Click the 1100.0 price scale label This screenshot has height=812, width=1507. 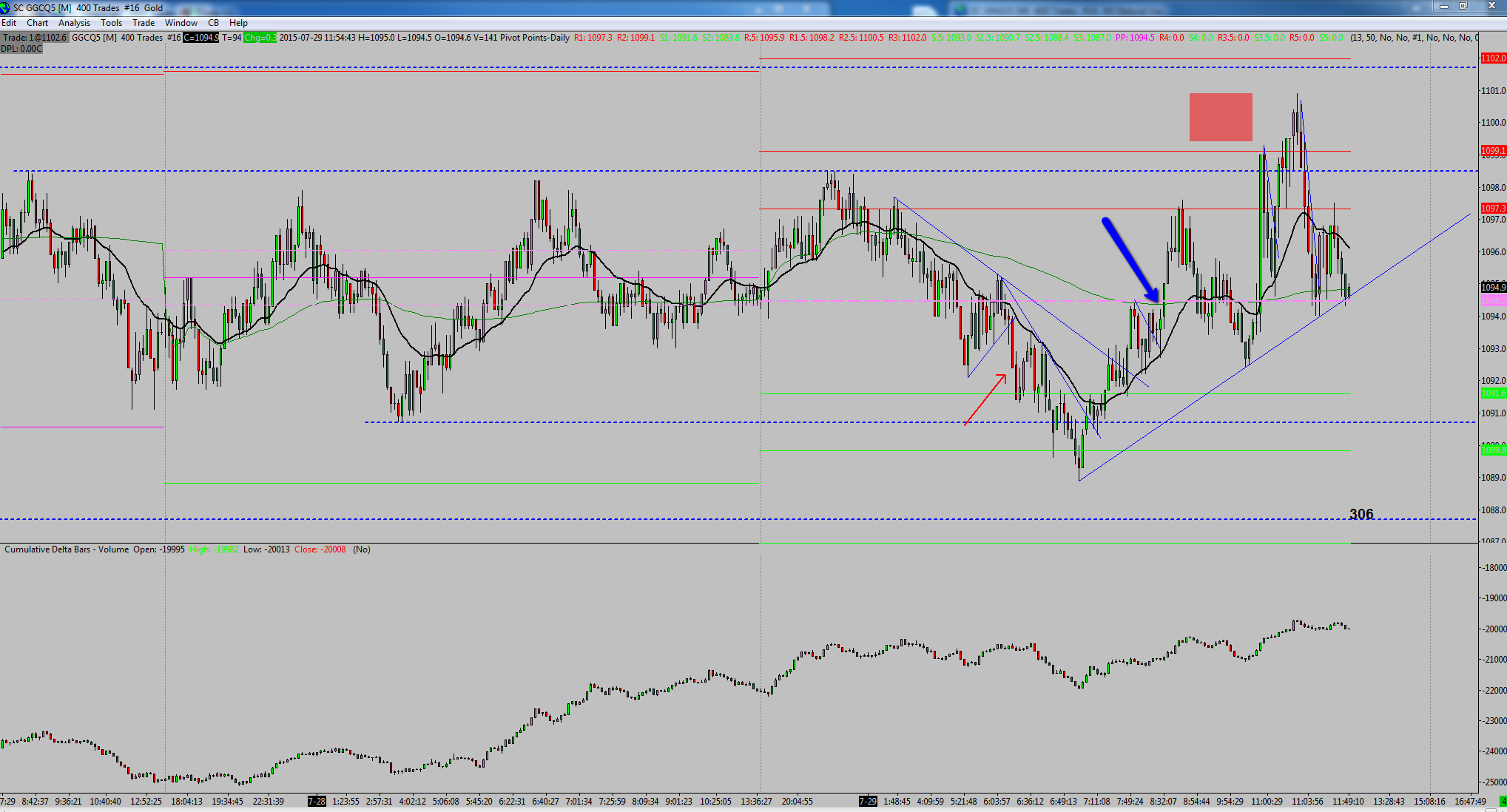1493,123
